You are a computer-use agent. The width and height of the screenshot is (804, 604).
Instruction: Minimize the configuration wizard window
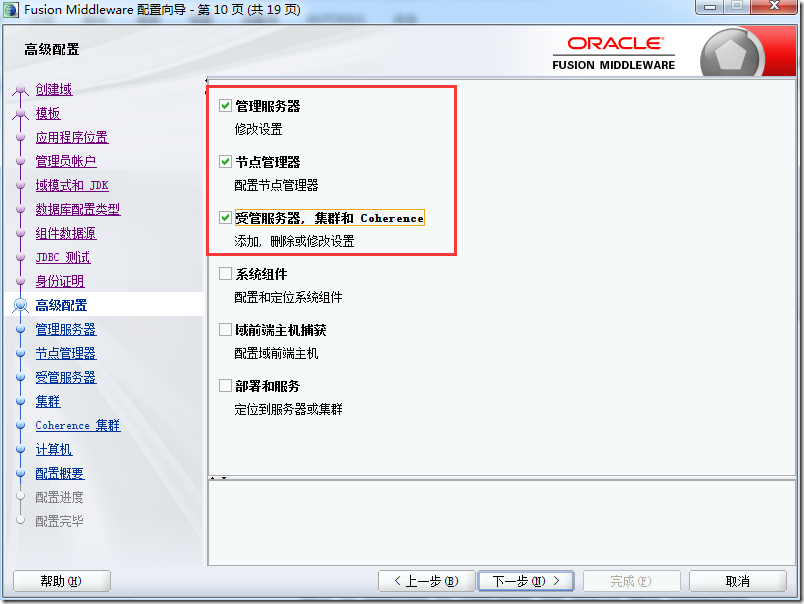tap(710, 7)
